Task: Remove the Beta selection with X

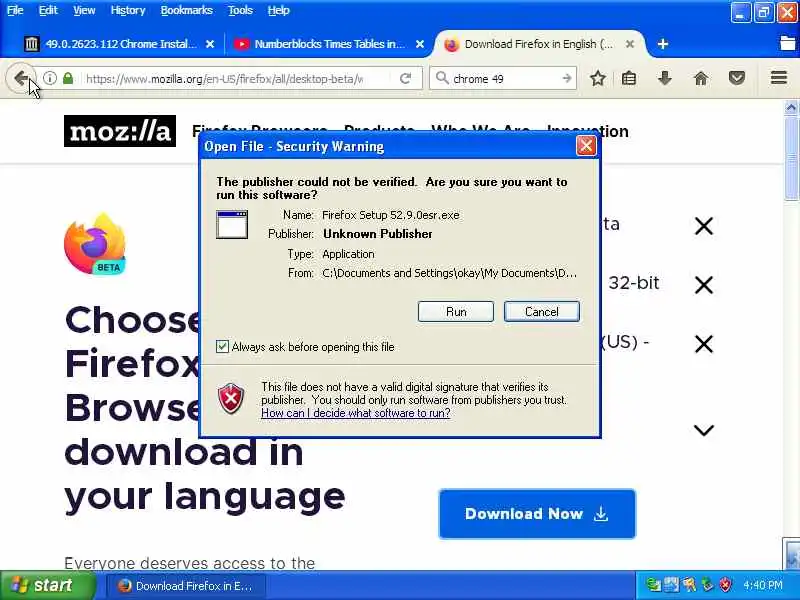Action: (704, 226)
